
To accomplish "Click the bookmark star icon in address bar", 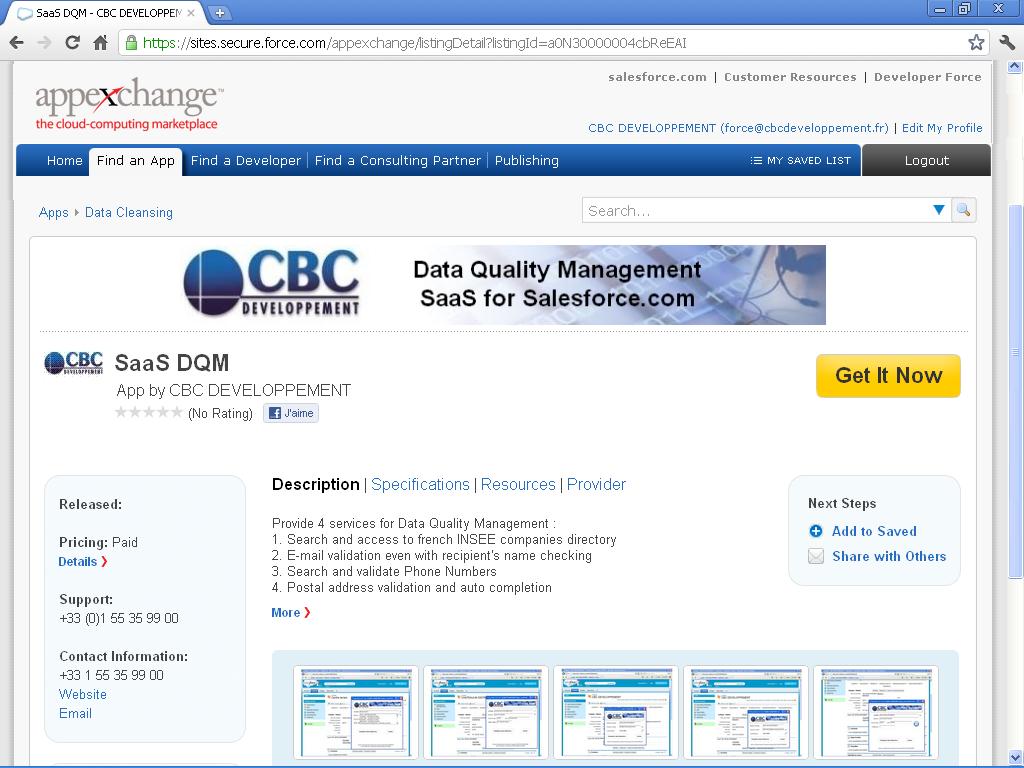I will point(976,42).
